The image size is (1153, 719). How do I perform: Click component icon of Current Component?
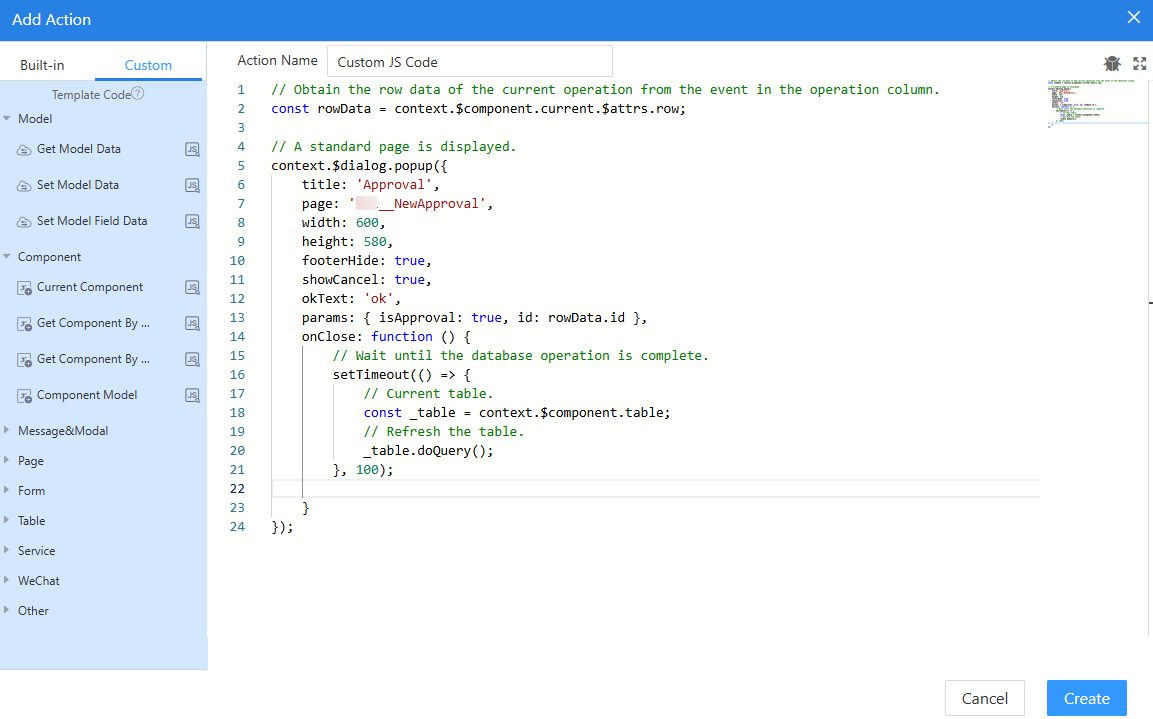coord(24,288)
